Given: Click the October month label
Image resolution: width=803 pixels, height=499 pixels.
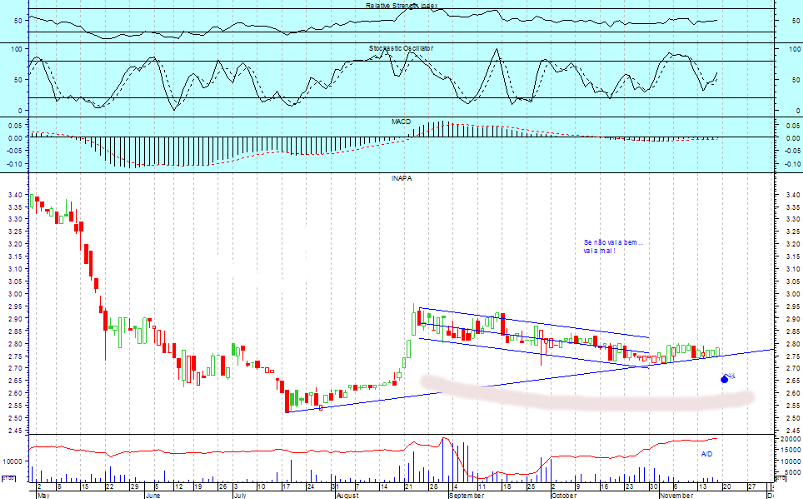Looking at the screenshot, I should (x=564, y=495).
